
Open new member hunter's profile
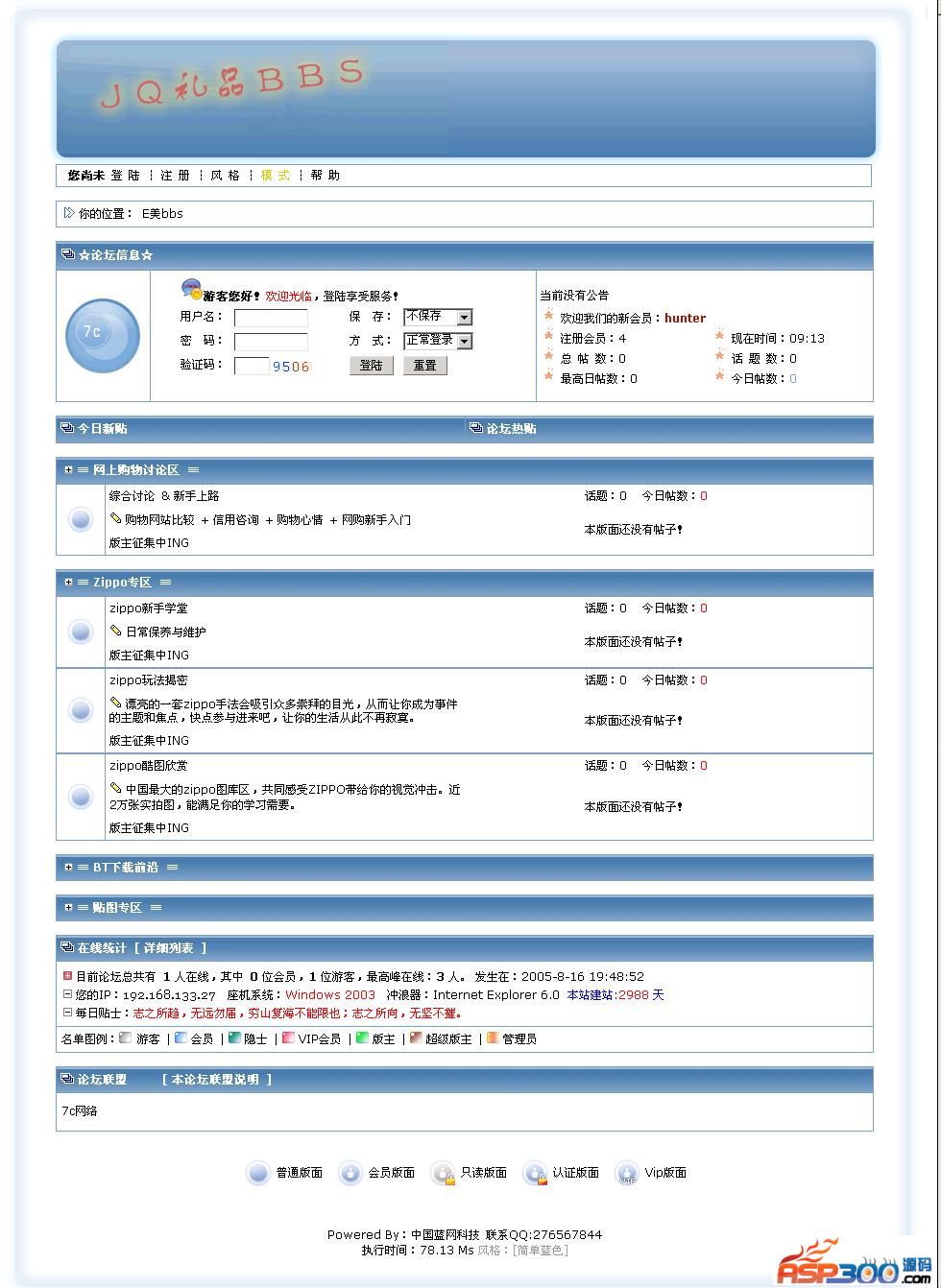(x=685, y=318)
